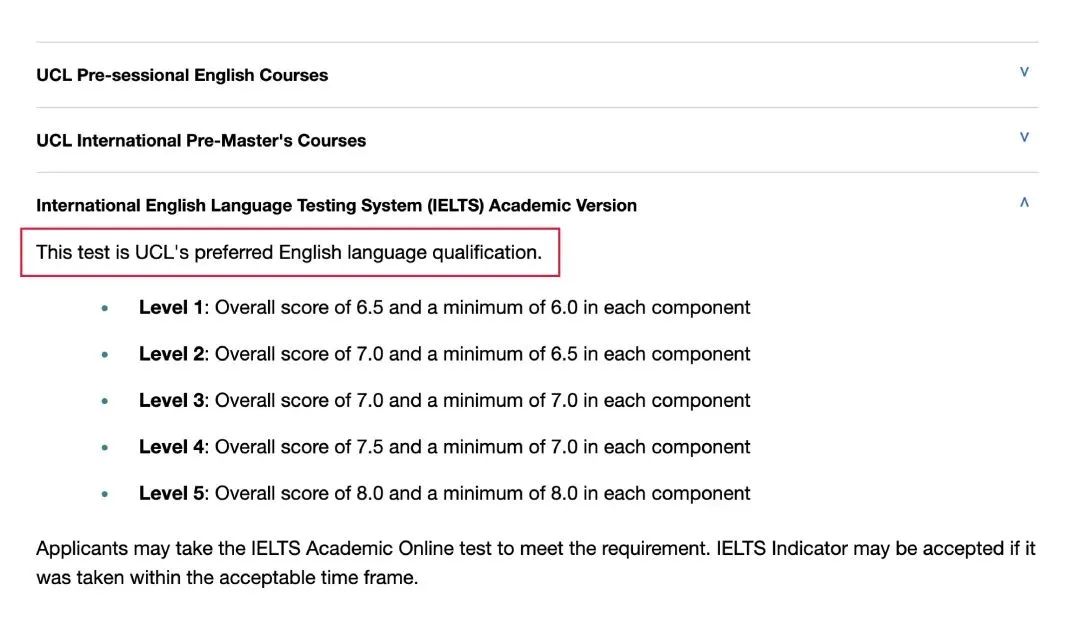The image size is (1080, 624).
Task: Click the highlighted preferred English qualification sentence
Action: [x=289, y=253]
